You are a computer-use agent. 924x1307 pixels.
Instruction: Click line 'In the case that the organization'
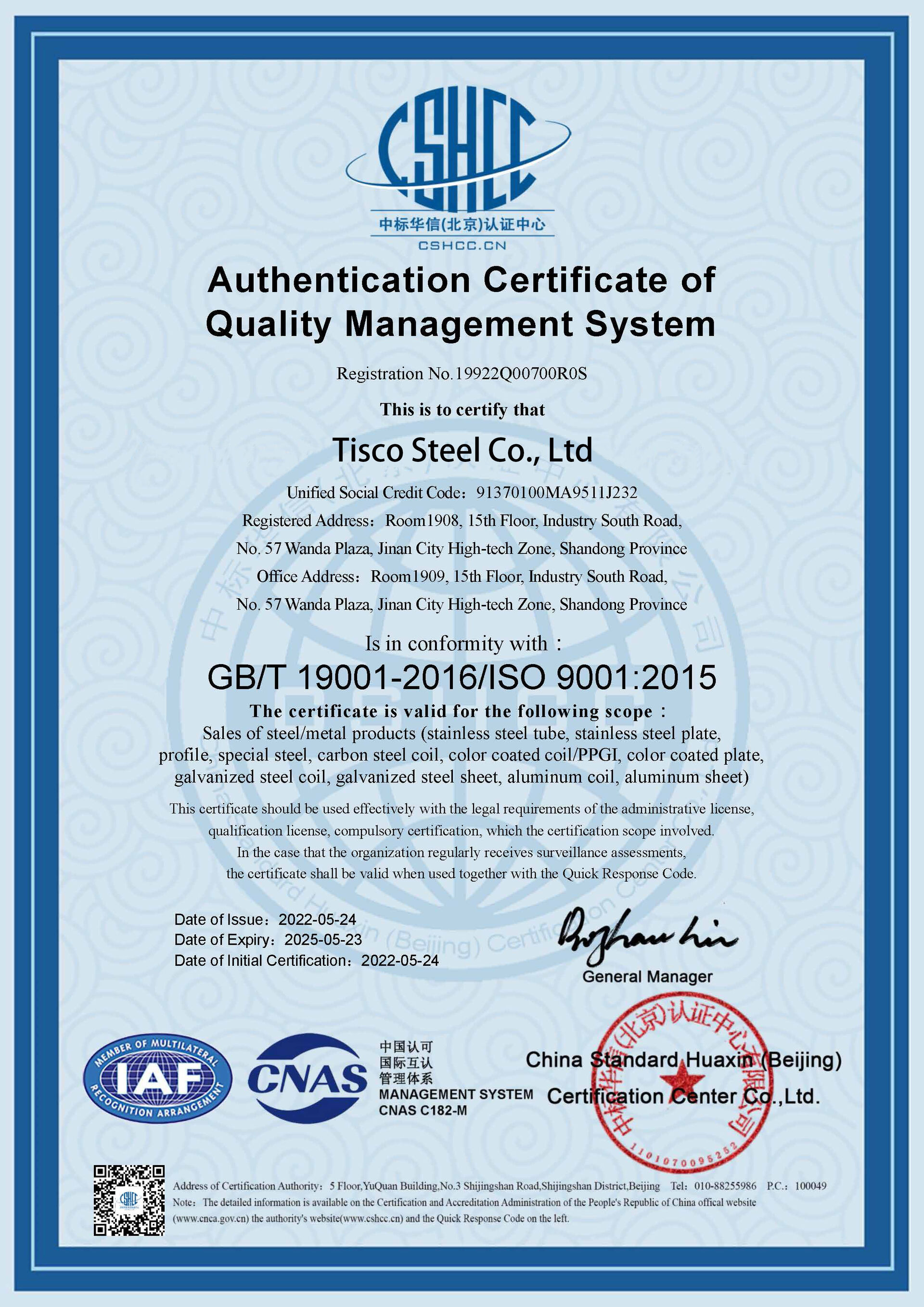(x=462, y=852)
